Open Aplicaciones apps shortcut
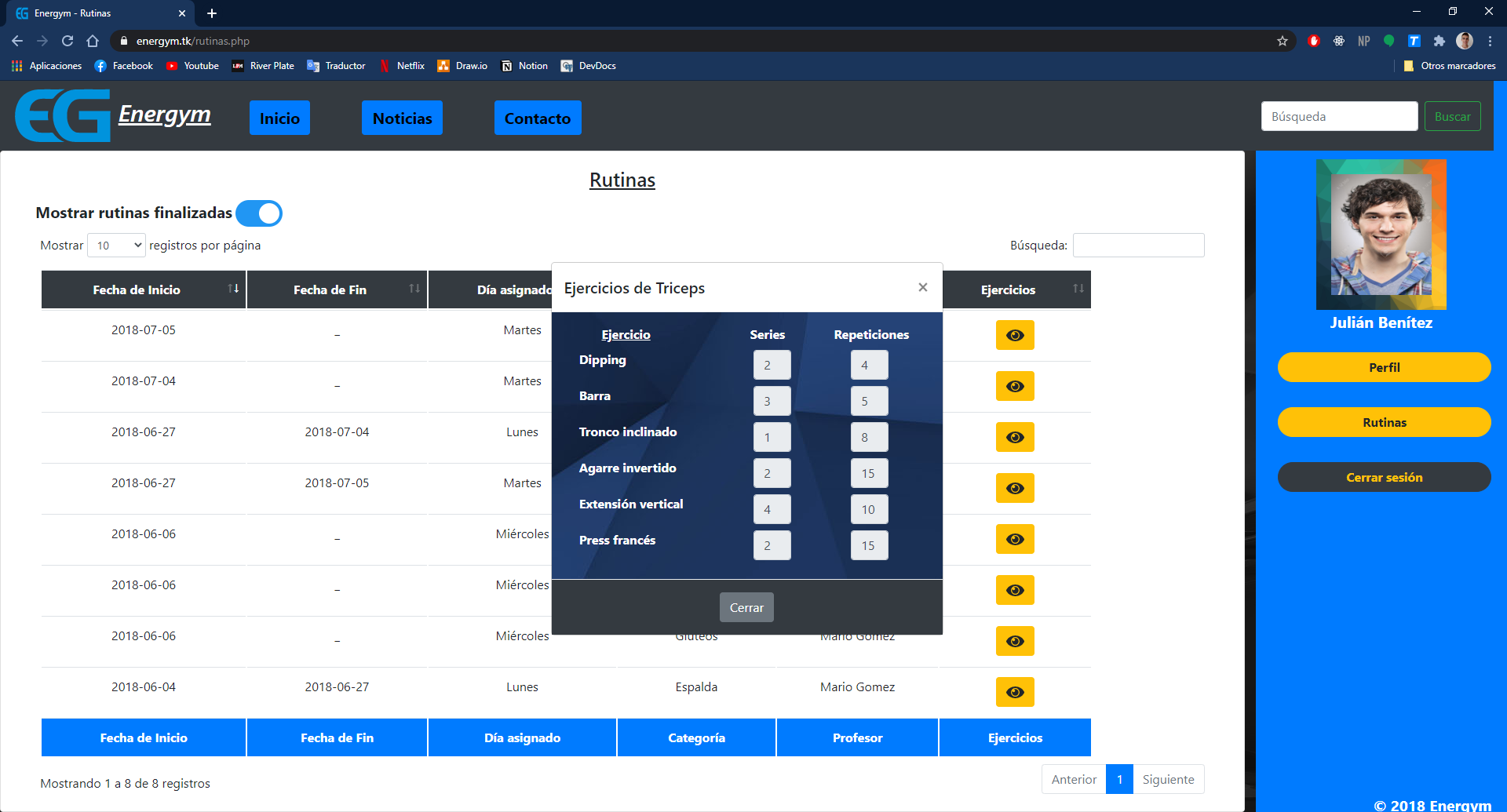This screenshot has height=812, width=1507. [x=47, y=66]
